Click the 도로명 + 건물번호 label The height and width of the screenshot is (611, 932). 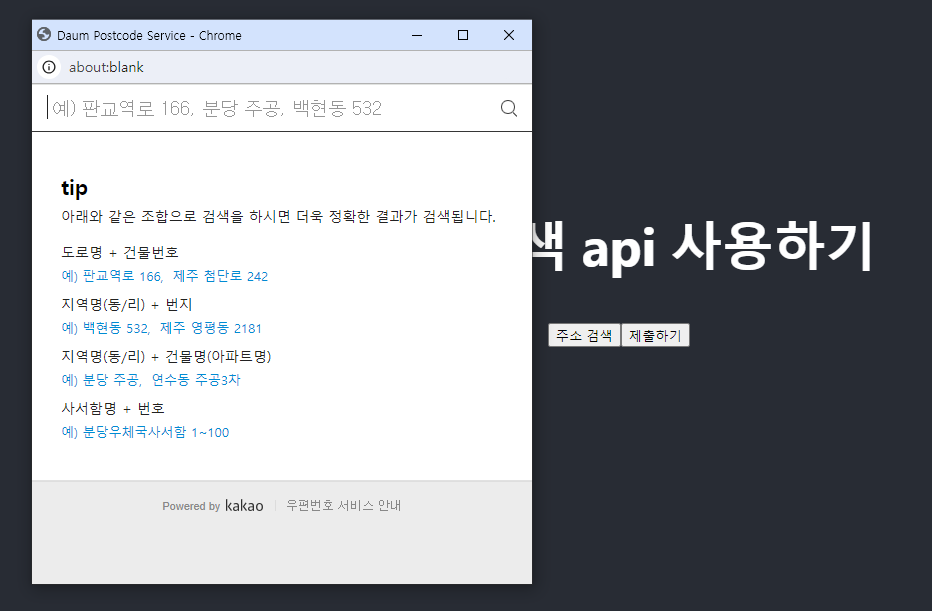click(120, 253)
